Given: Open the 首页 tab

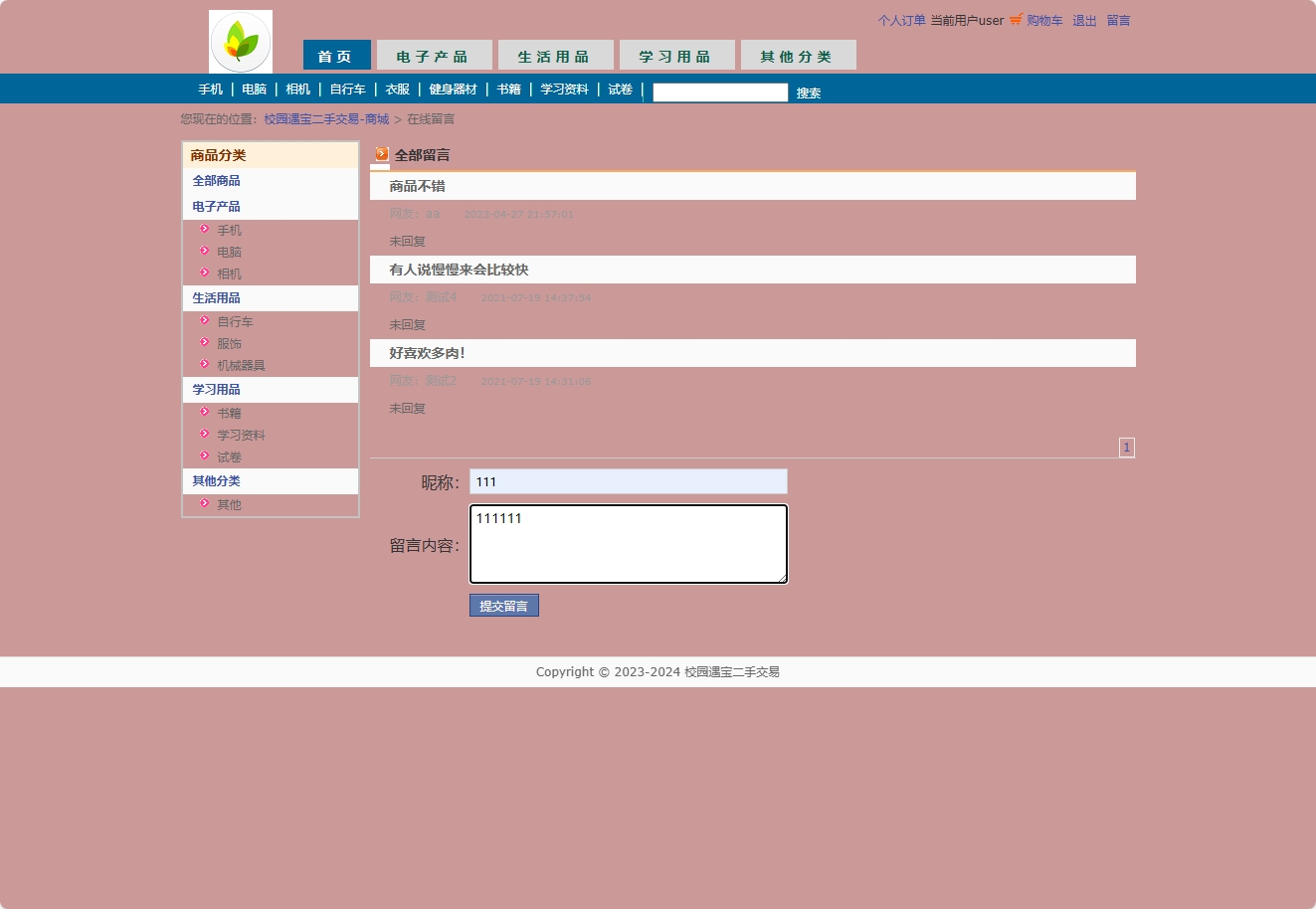Looking at the screenshot, I should (x=336, y=56).
